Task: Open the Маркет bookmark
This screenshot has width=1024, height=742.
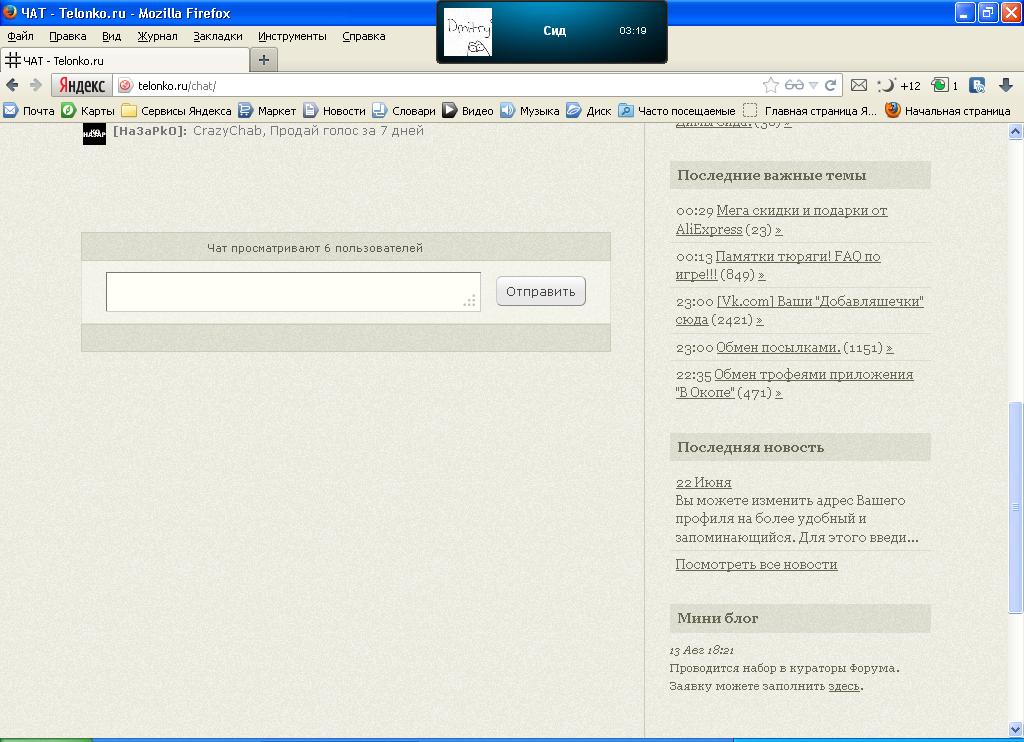Action: point(267,111)
